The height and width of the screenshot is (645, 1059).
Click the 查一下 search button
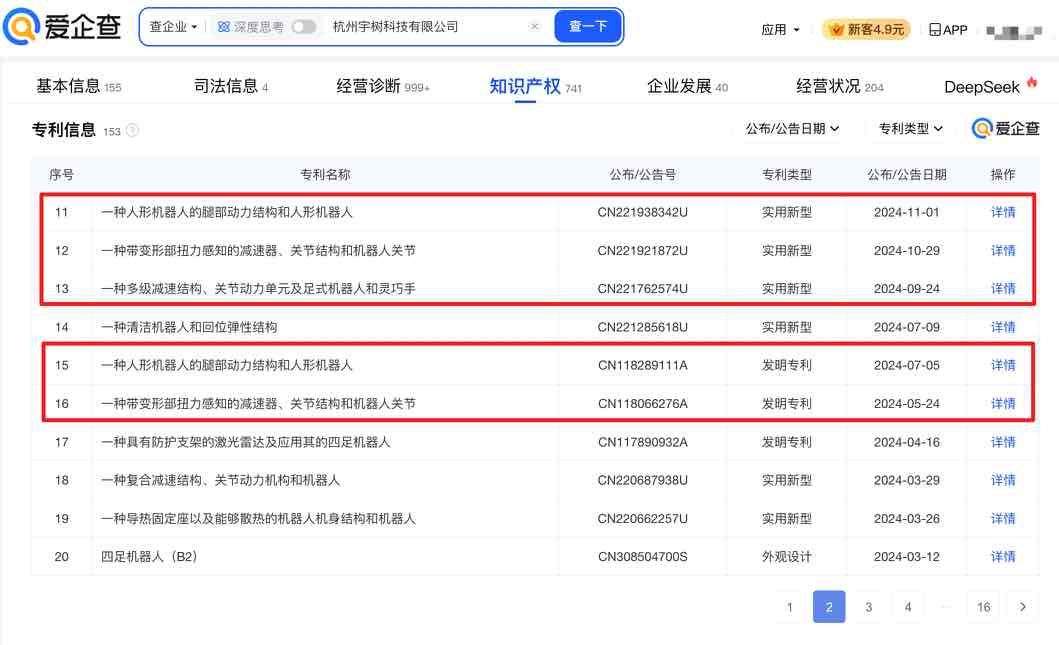(588, 26)
